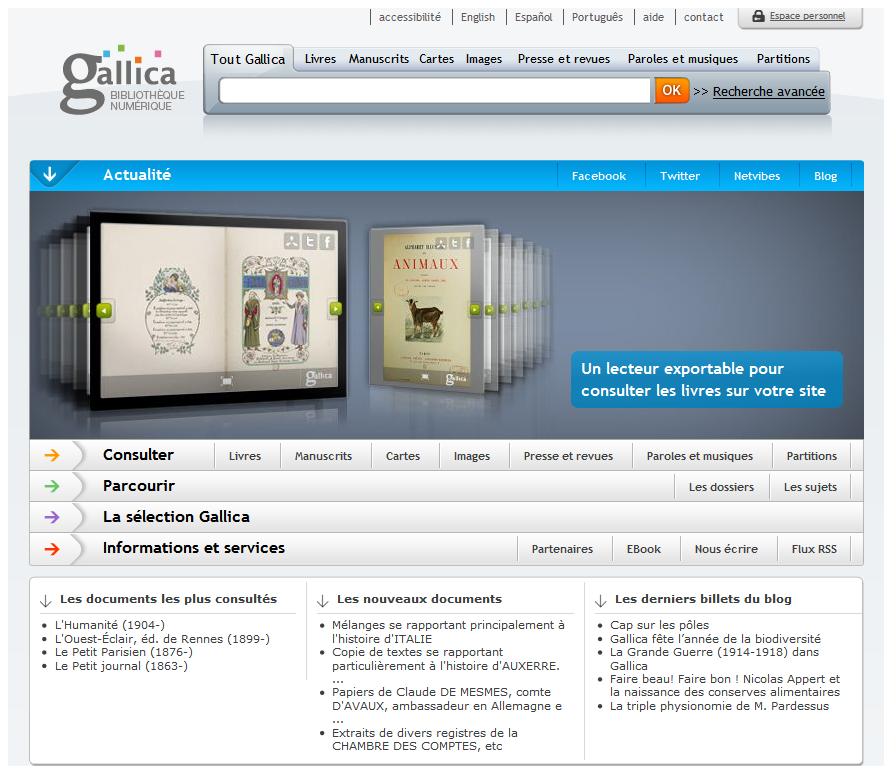The height and width of the screenshot is (774, 890).
Task: Click the green right arrow on the open book viewer
Action: (335, 308)
